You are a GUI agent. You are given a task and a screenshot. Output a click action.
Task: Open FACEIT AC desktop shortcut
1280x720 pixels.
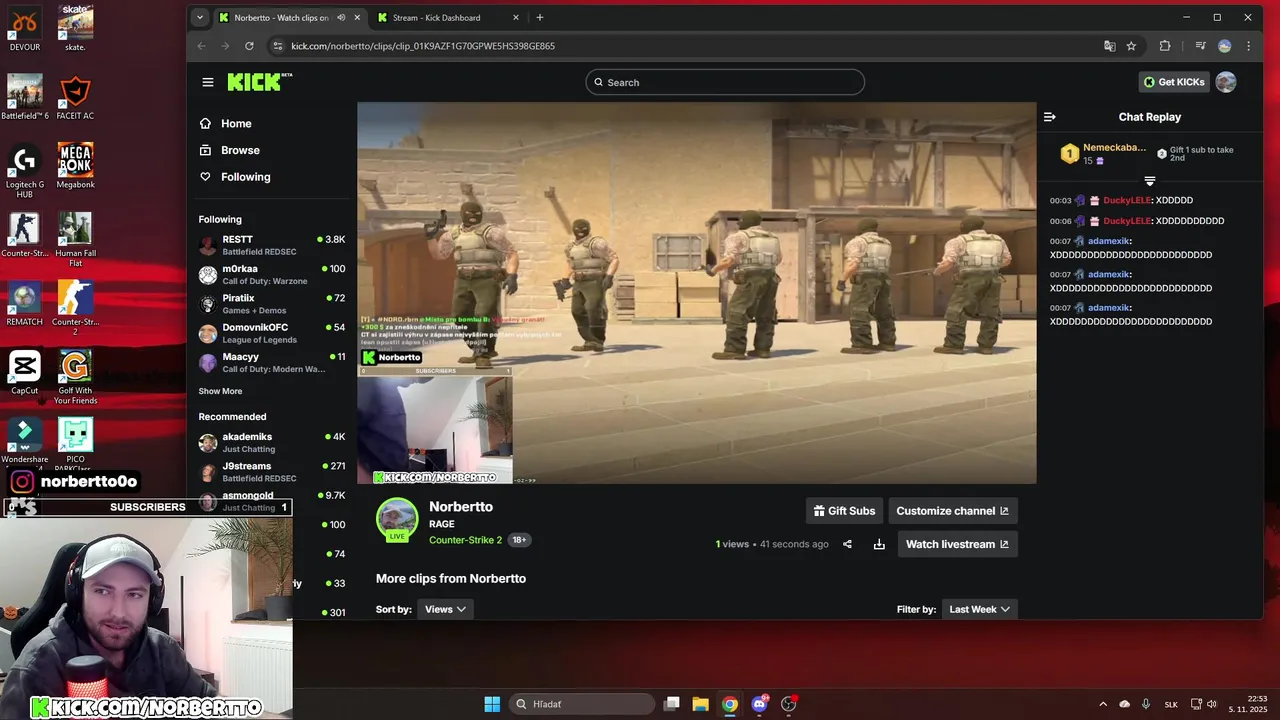[75, 99]
